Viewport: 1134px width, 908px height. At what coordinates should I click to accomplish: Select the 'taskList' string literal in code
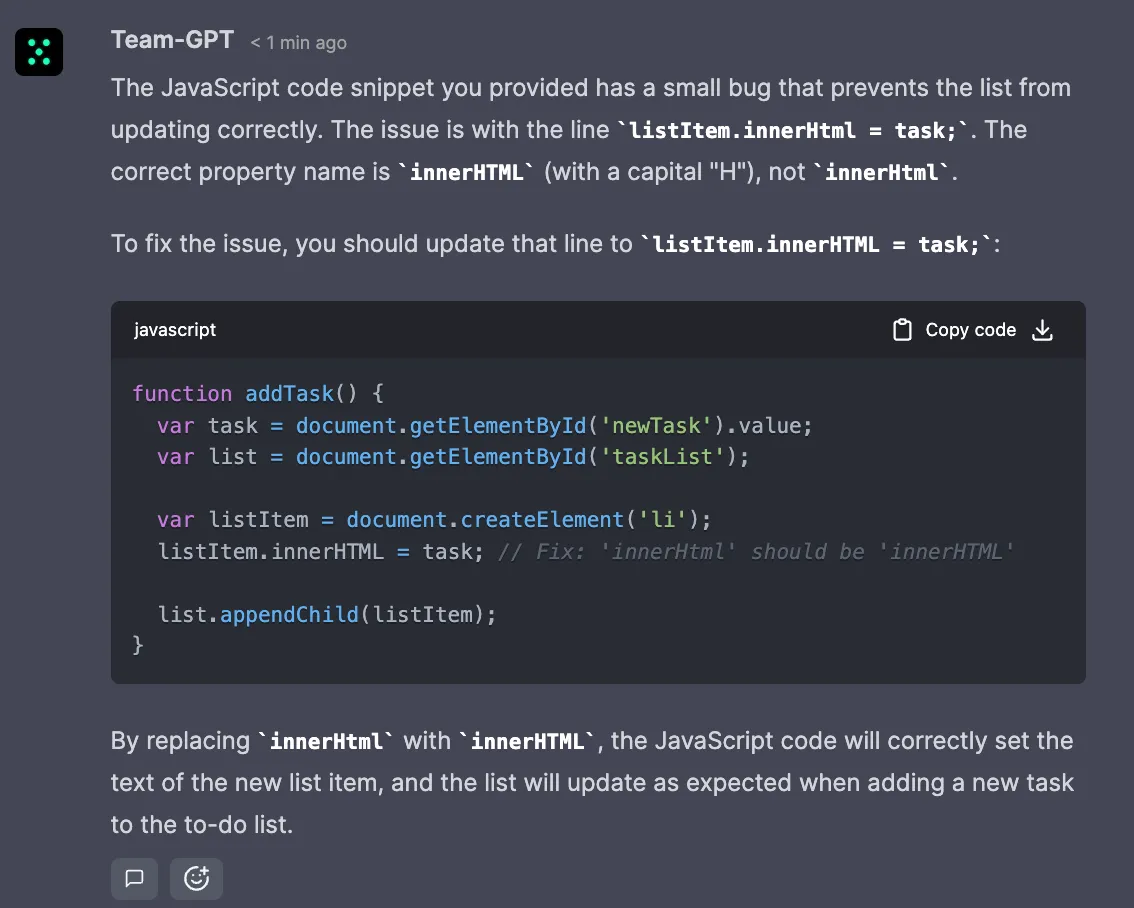click(661, 456)
